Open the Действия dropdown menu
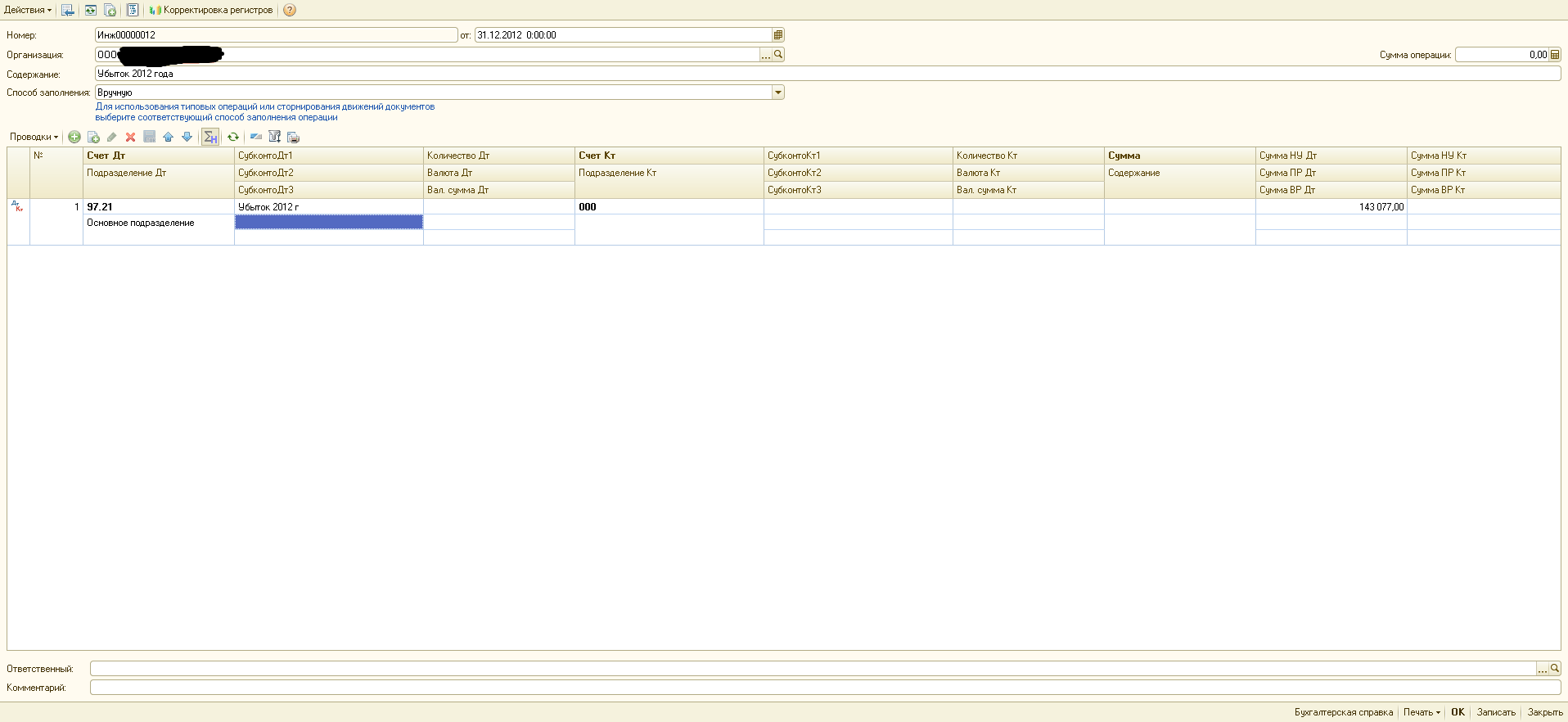 pos(28,10)
